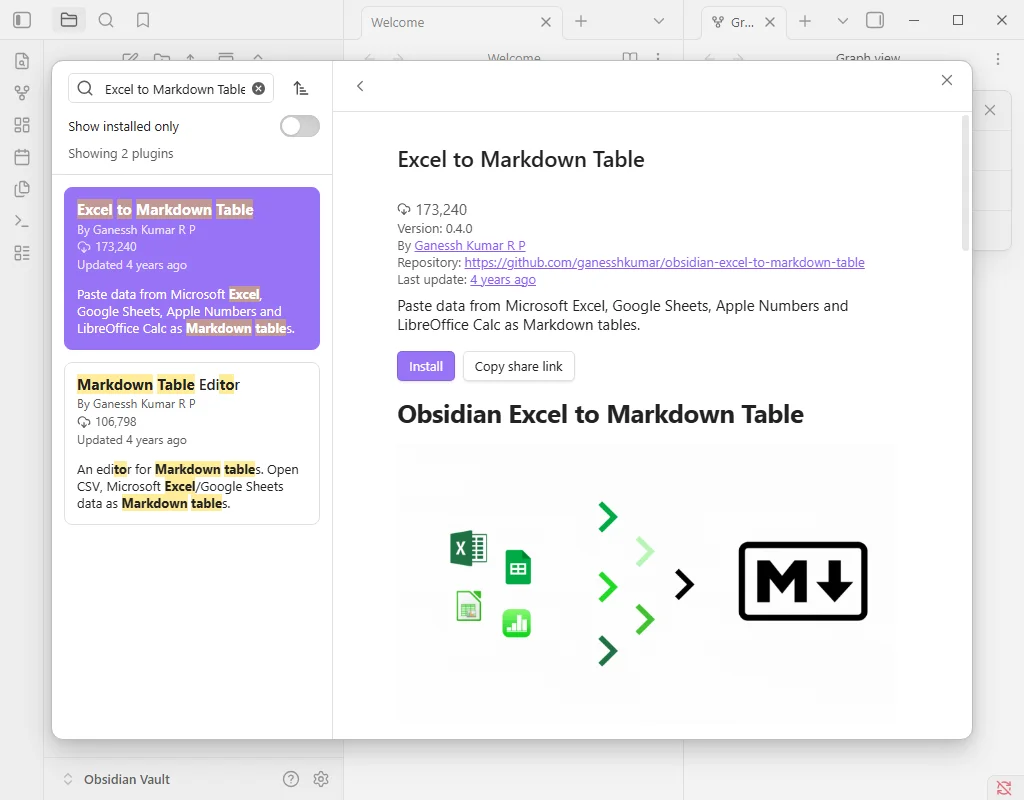Image resolution: width=1024 pixels, height=800 pixels.
Task: Toggle the left sidebar panel icon
Action: tap(22, 20)
